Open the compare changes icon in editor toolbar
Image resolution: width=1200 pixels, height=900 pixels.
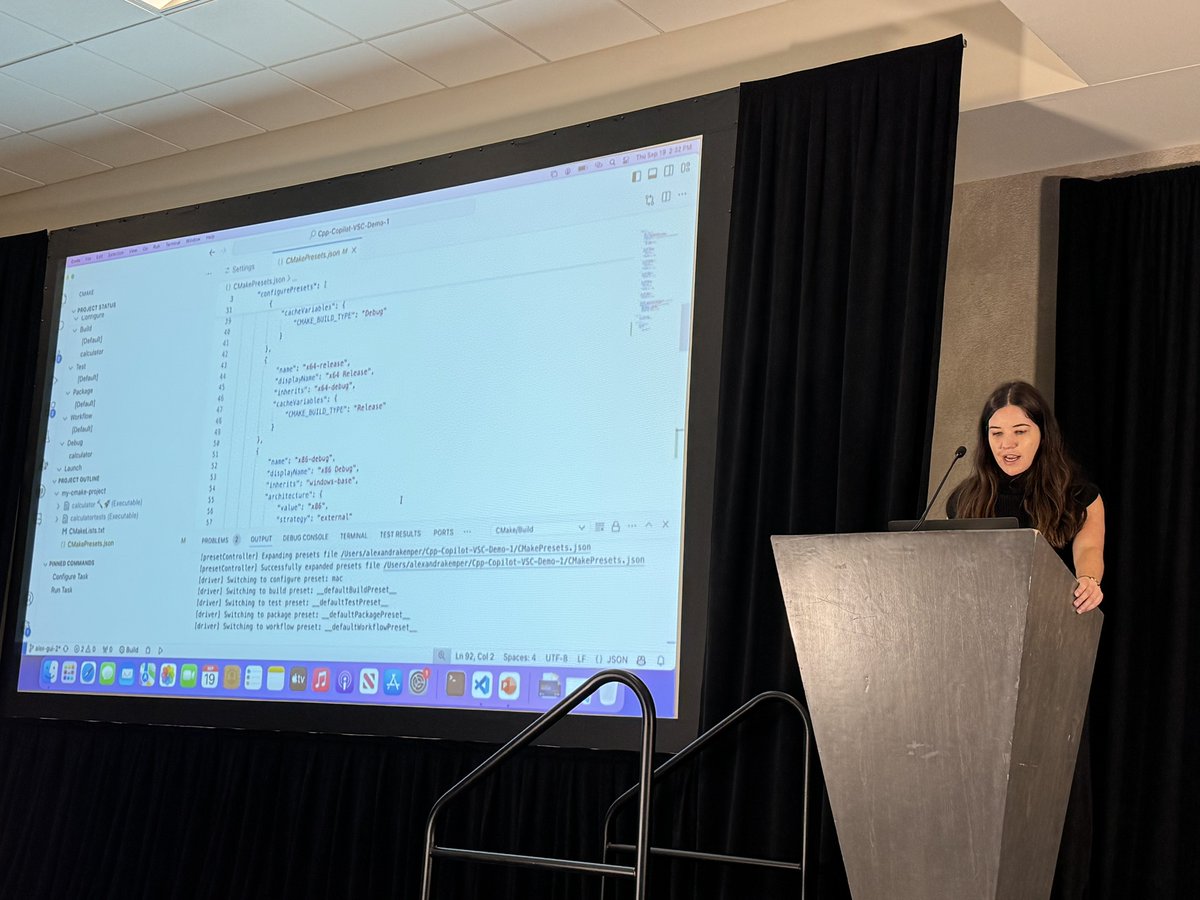650,198
